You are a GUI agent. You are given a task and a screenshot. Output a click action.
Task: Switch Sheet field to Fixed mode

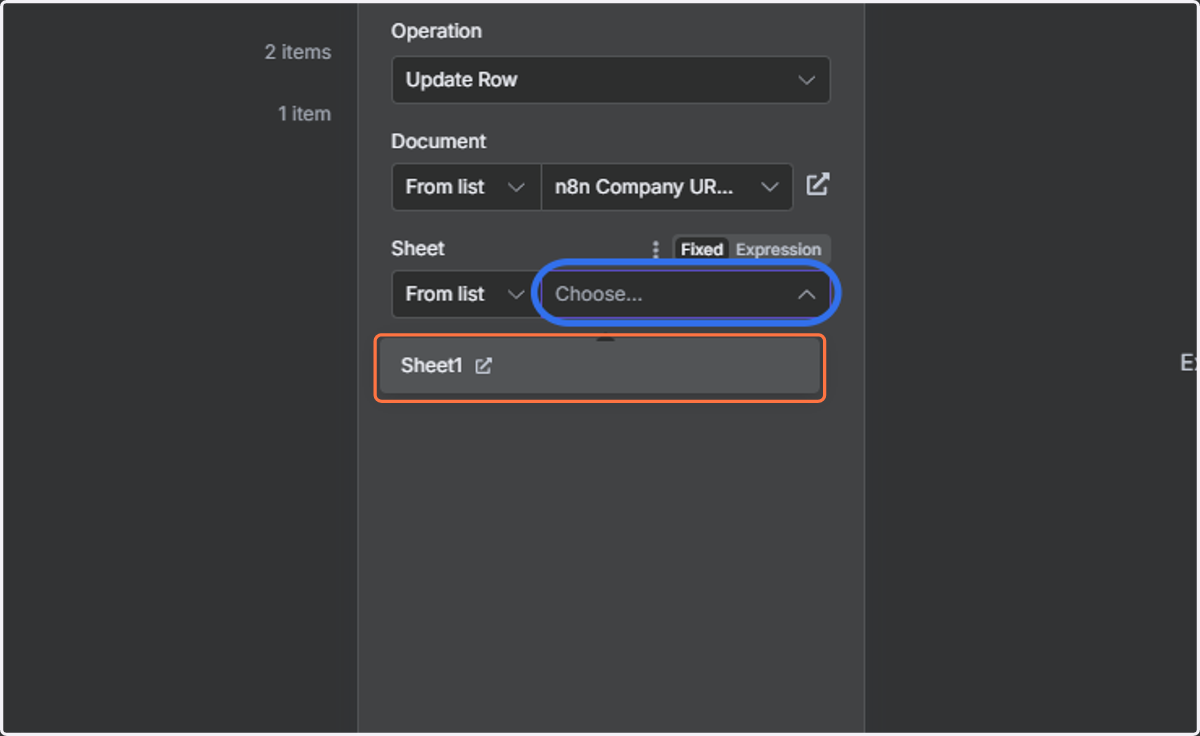702,250
